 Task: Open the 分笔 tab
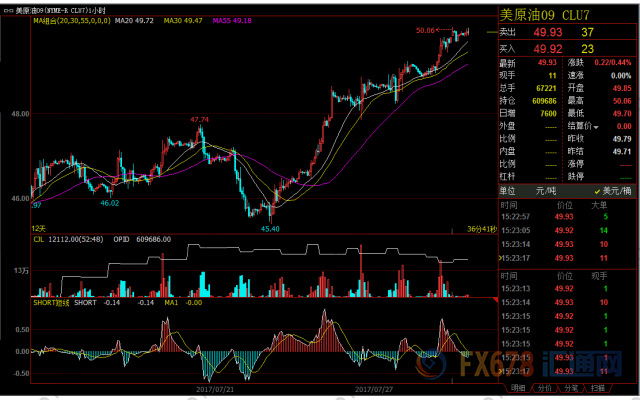click(x=571, y=387)
